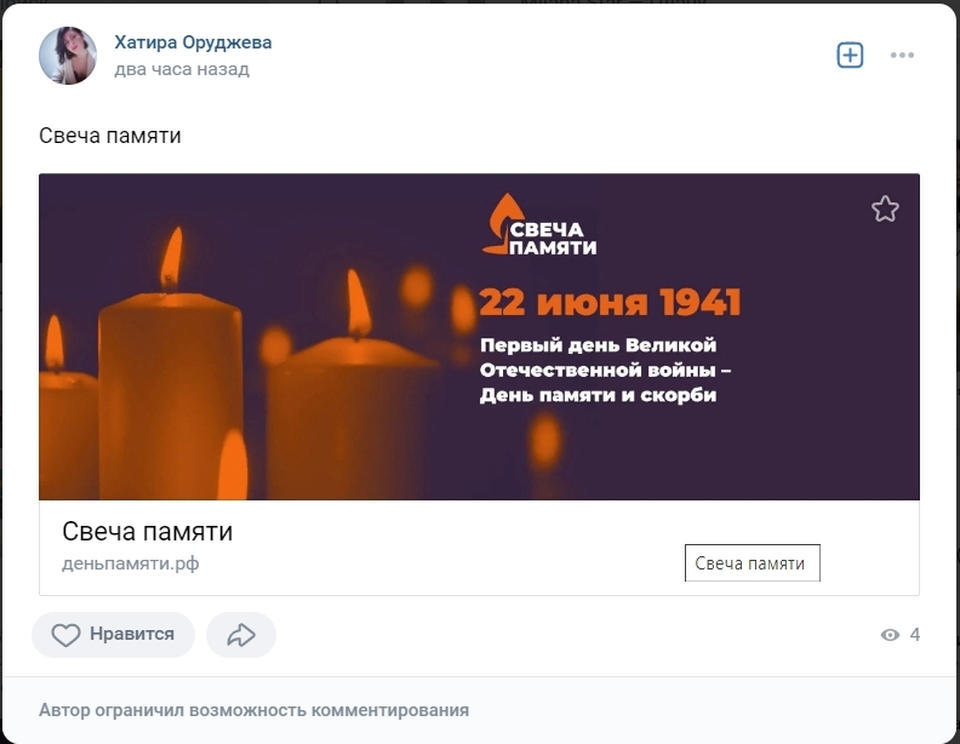Viewport: 960px width, 744px height.
Task: Open the author name Хатира Оруджева
Action: coord(193,42)
